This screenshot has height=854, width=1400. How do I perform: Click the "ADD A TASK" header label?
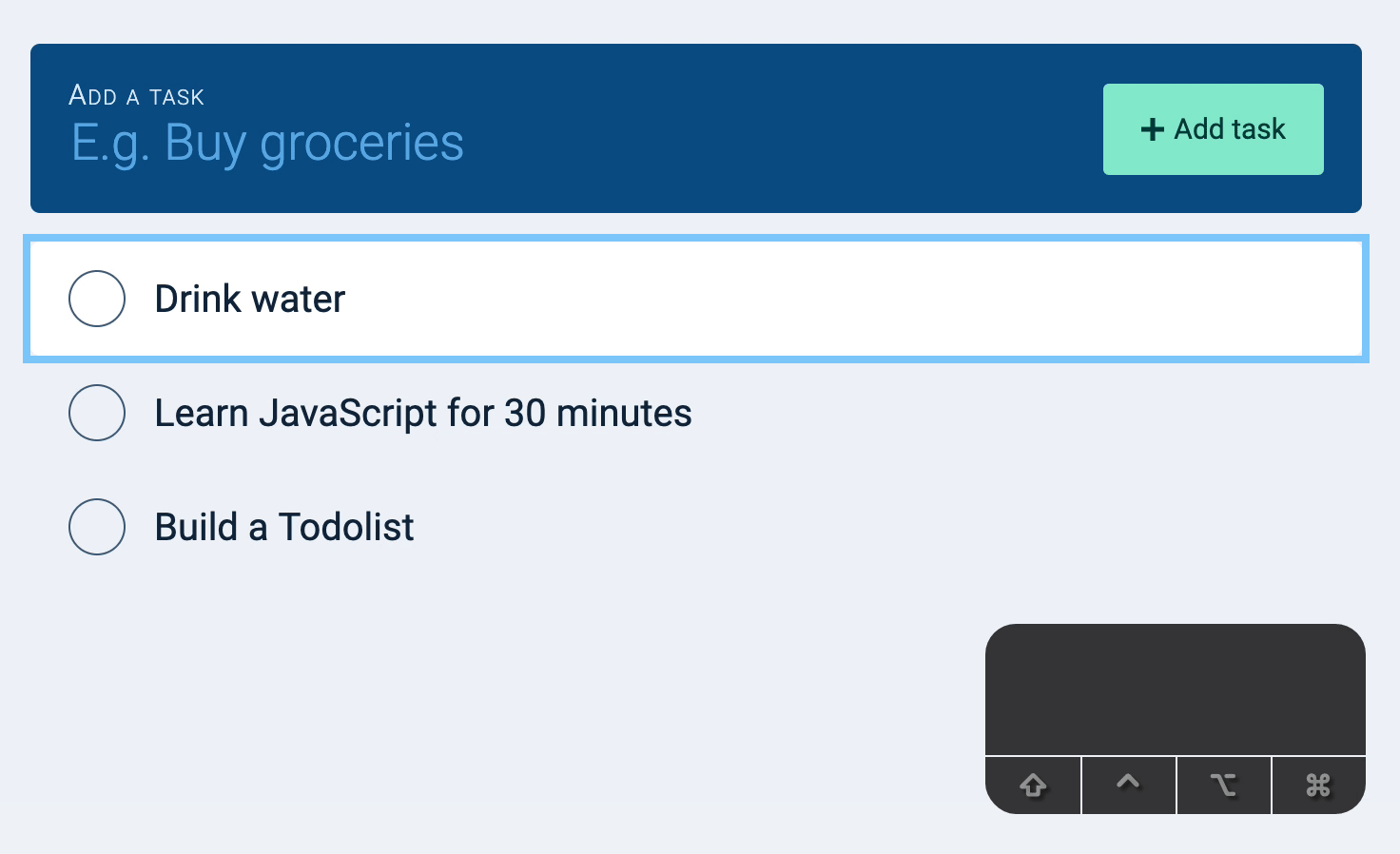(x=135, y=95)
